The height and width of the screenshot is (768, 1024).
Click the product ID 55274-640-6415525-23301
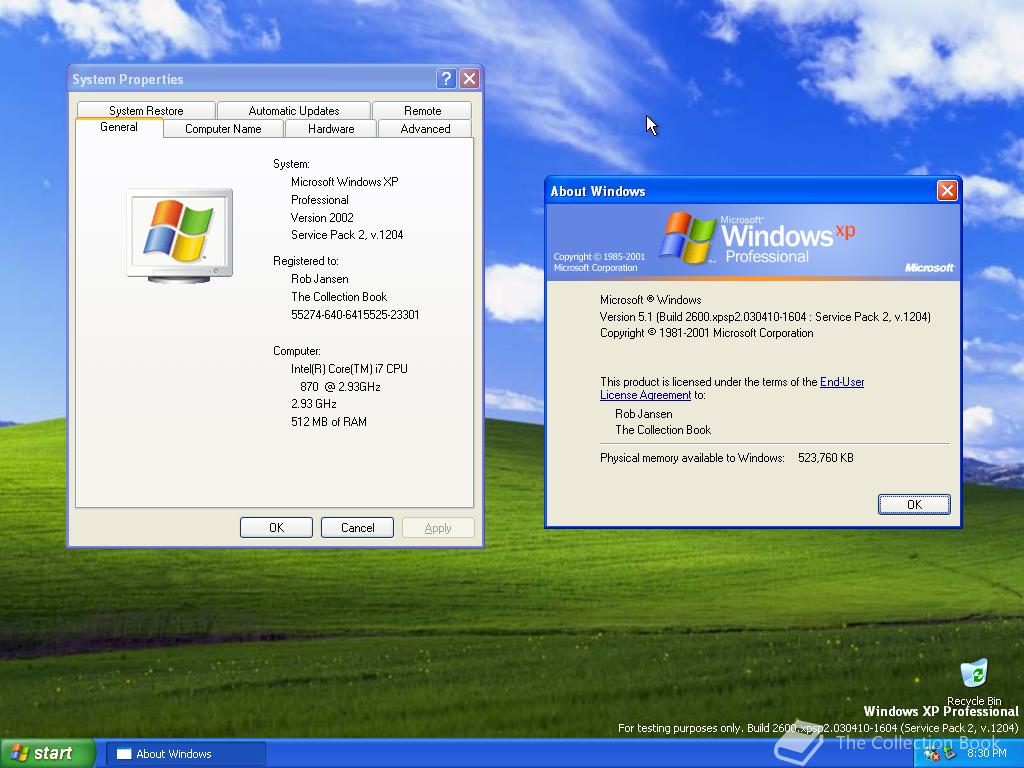pos(355,315)
